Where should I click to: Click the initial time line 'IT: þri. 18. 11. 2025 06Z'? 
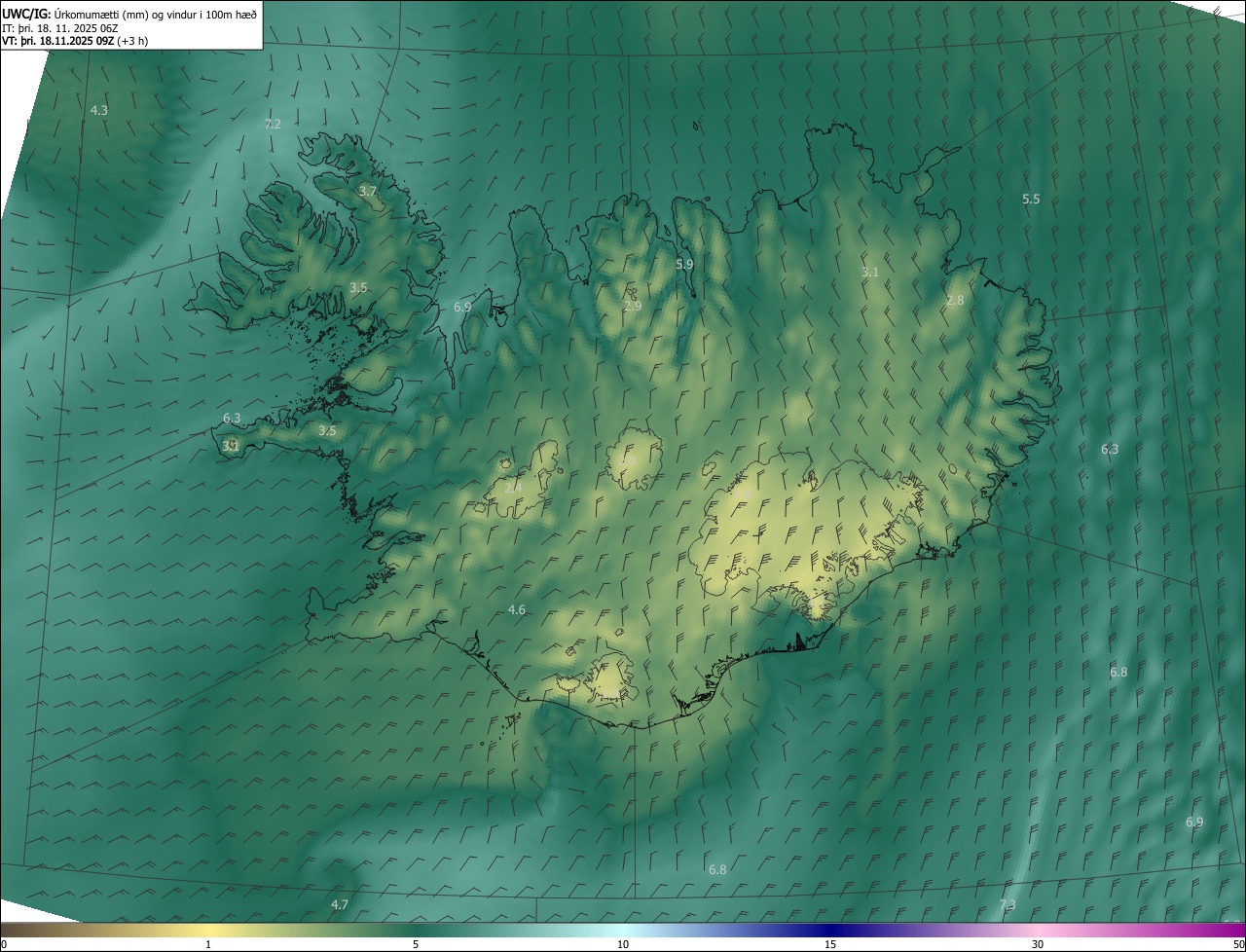(x=59, y=28)
